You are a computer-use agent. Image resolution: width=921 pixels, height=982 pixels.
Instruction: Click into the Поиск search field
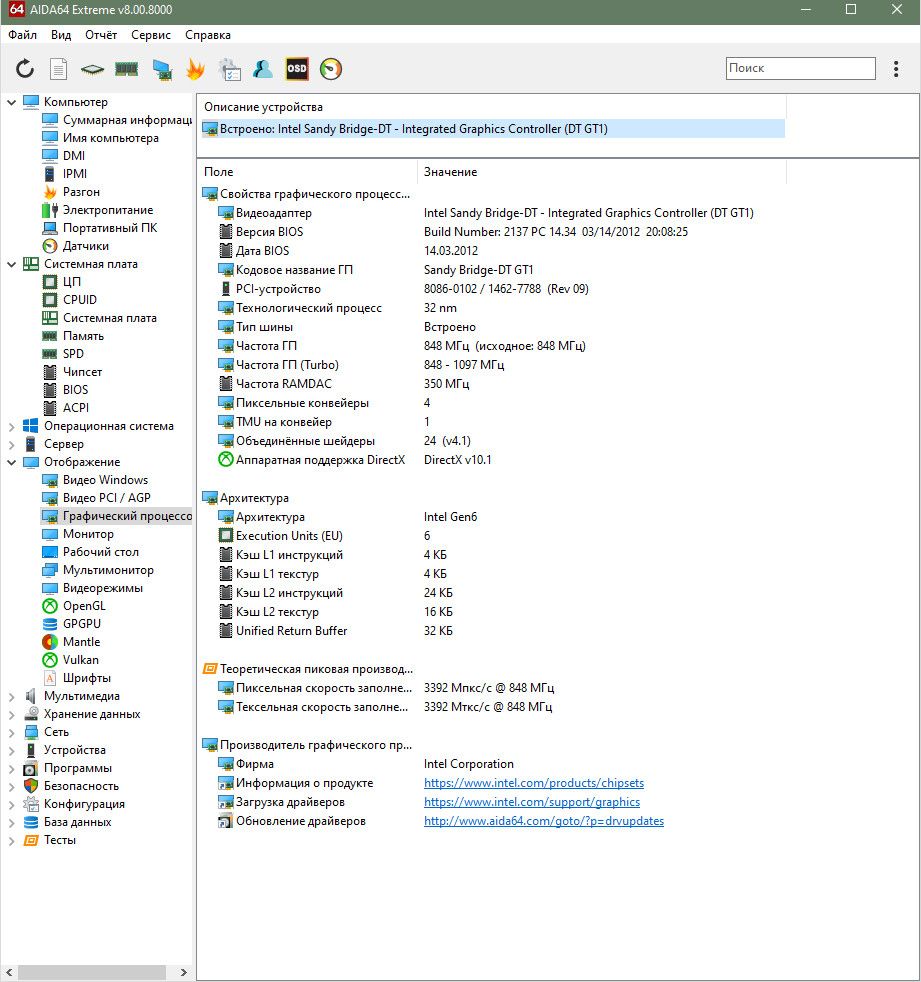pos(800,68)
